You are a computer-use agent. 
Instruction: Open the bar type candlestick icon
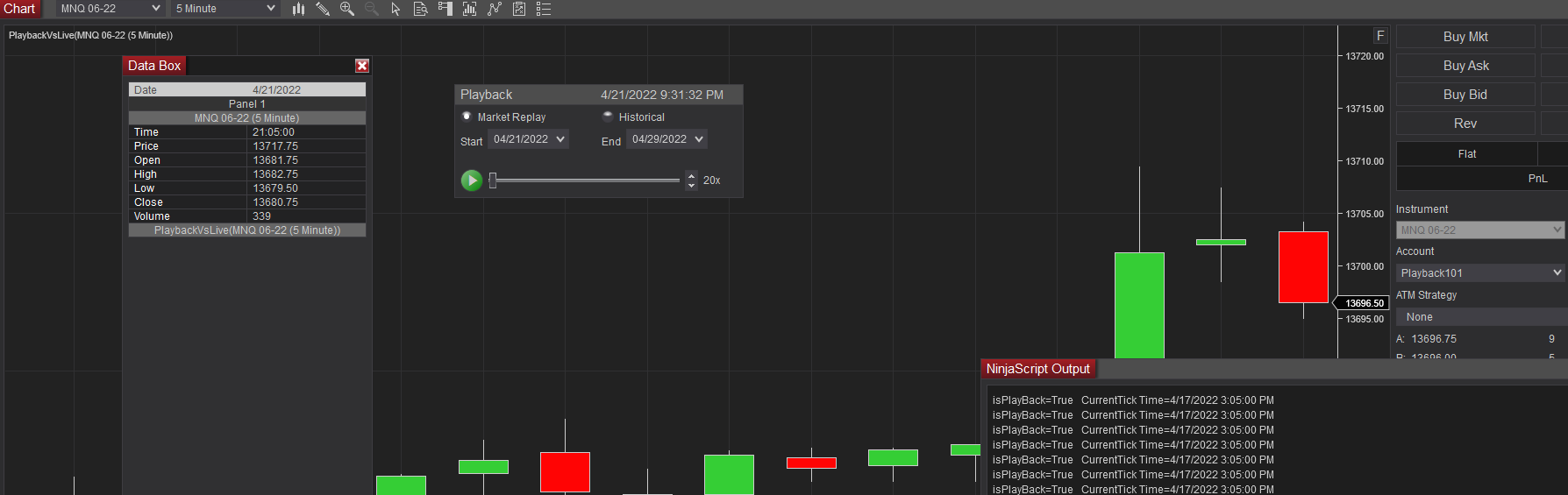pyautogui.click(x=298, y=9)
